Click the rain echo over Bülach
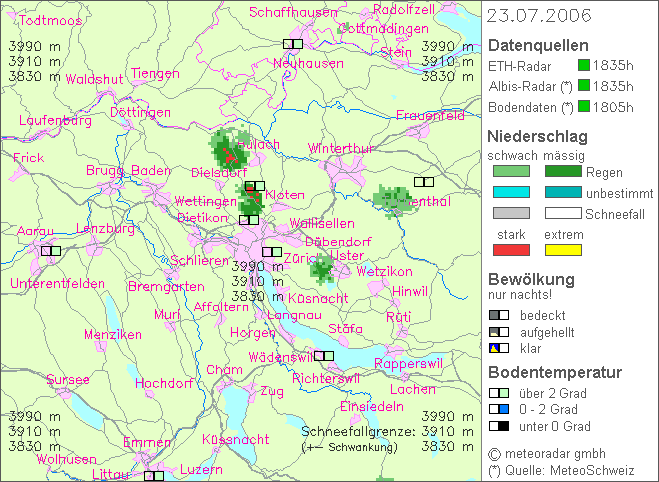 click(x=231, y=150)
